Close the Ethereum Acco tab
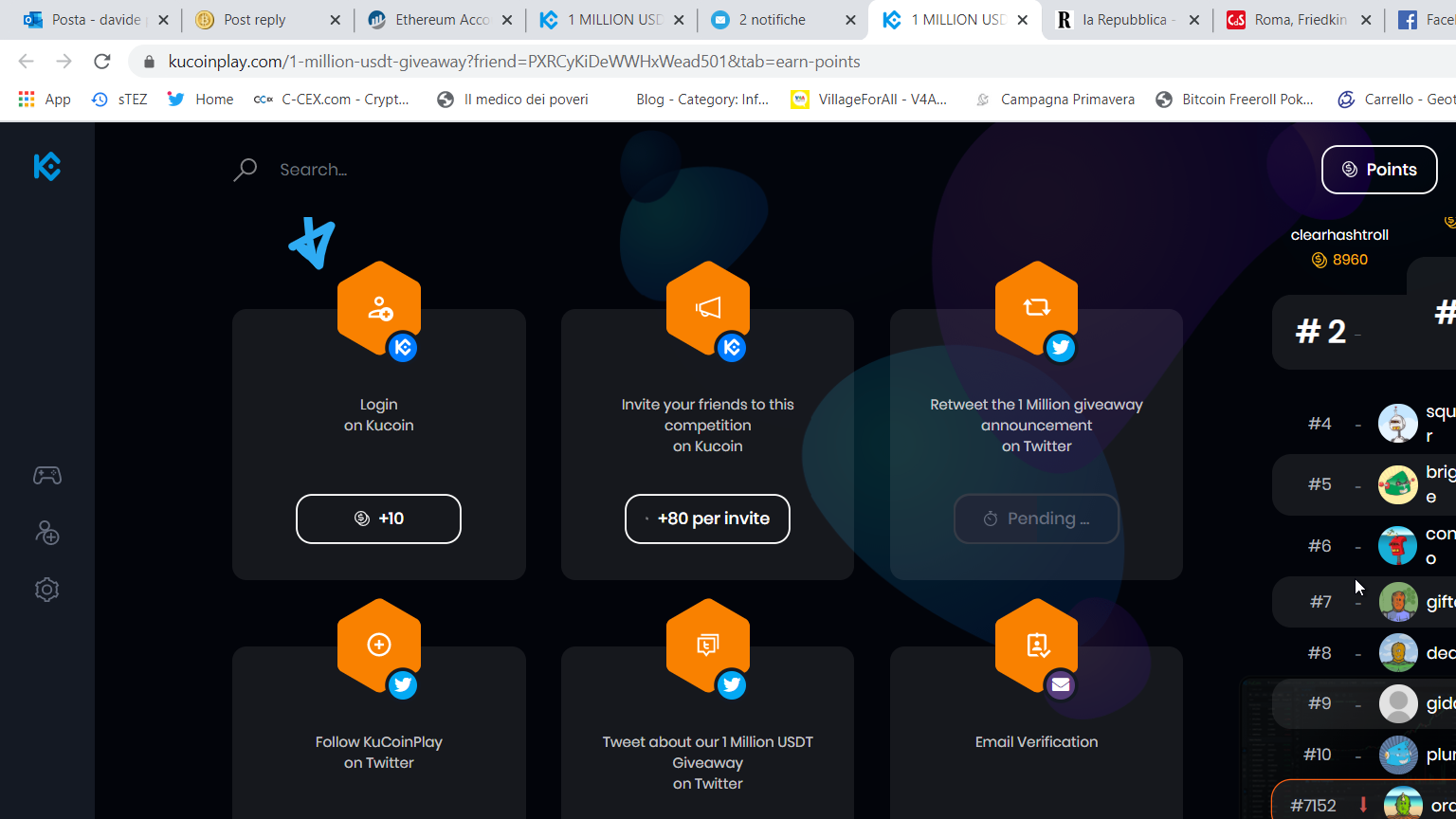Image resolution: width=1456 pixels, height=819 pixels. click(507, 20)
